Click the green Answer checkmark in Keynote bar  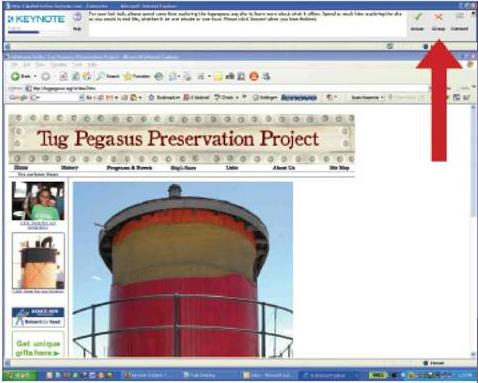(x=417, y=16)
